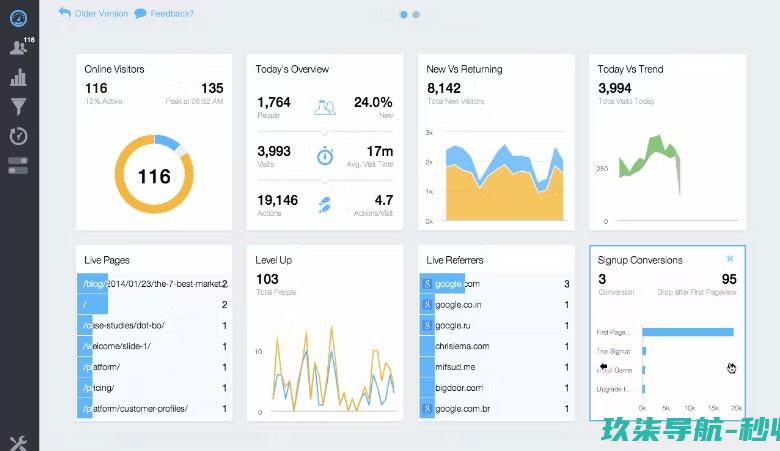The height and width of the screenshot is (451, 780).
Task: Click the 116 donut chart in Online Visitors
Action: coord(154,174)
